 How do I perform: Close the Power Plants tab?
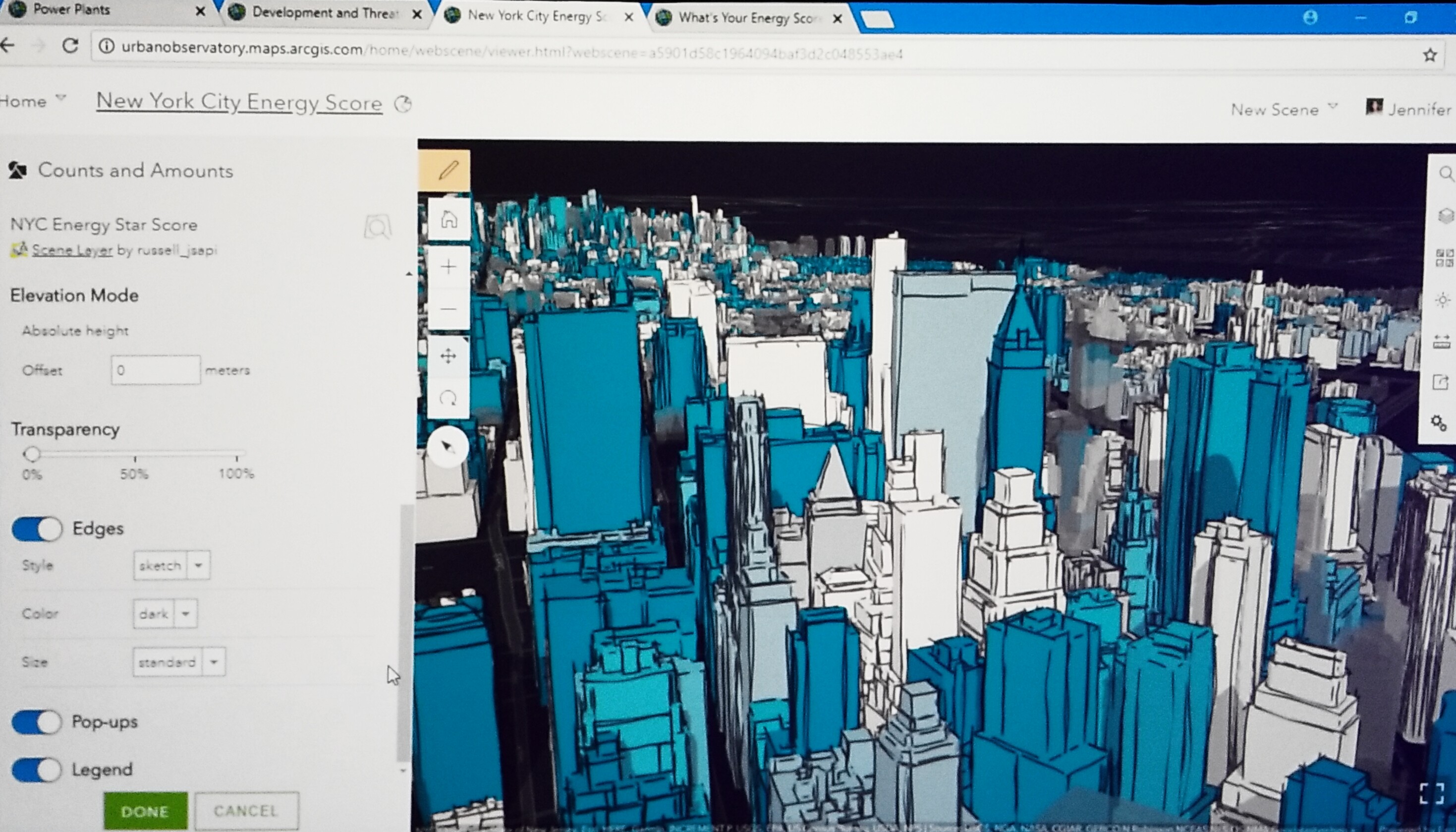click(x=200, y=11)
